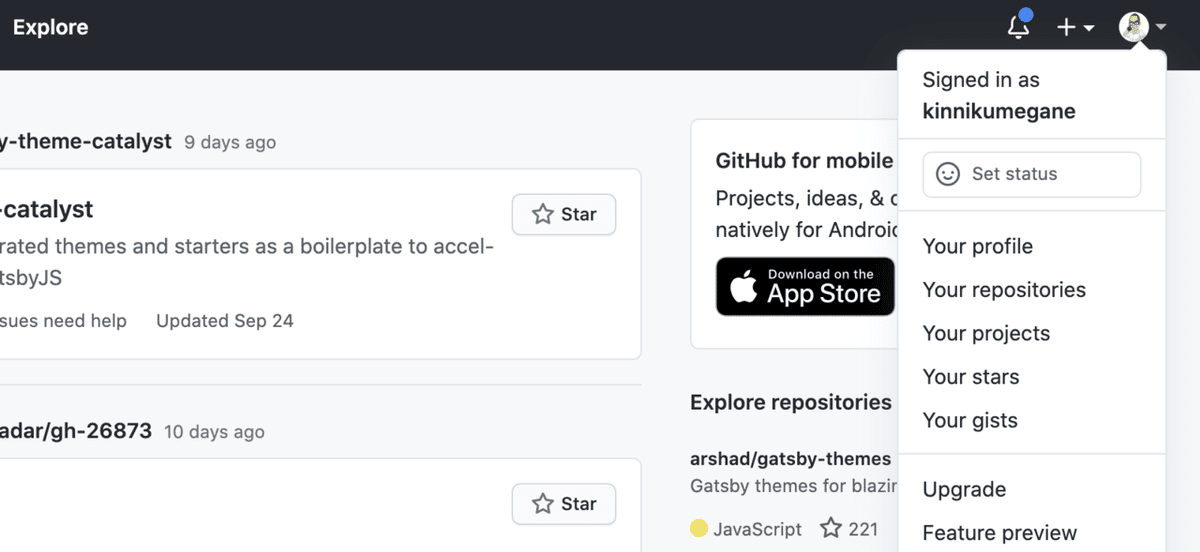Click the Set status field

1031,174
